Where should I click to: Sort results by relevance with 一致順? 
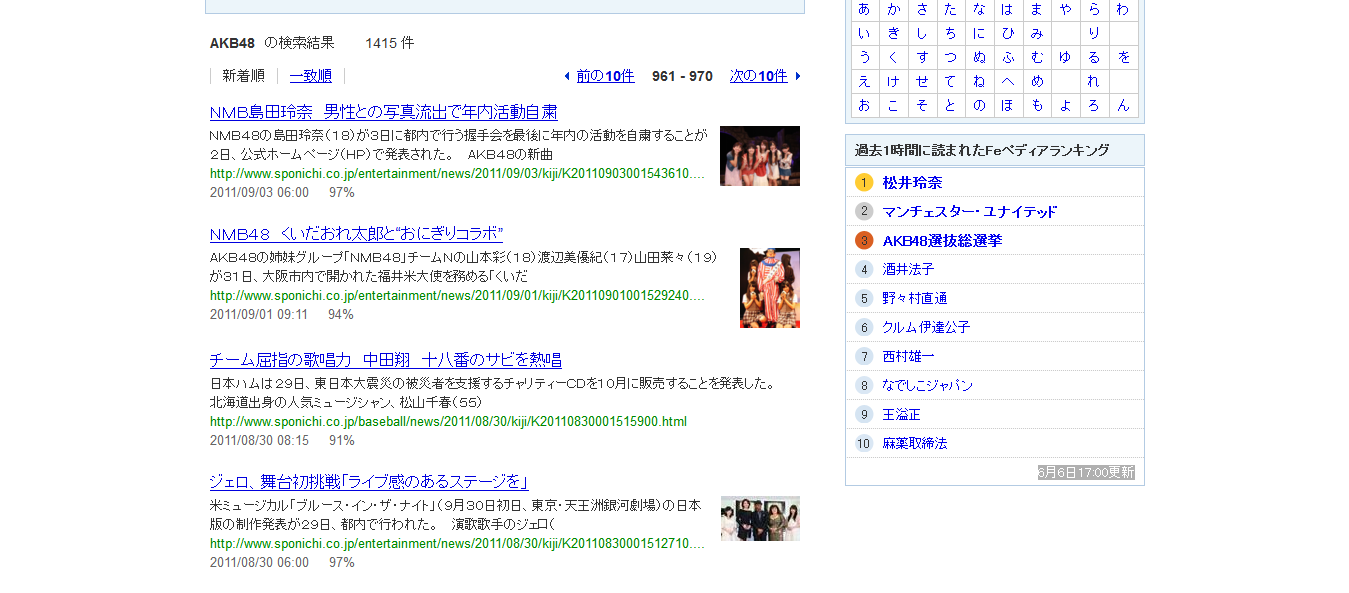pos(310,76)
